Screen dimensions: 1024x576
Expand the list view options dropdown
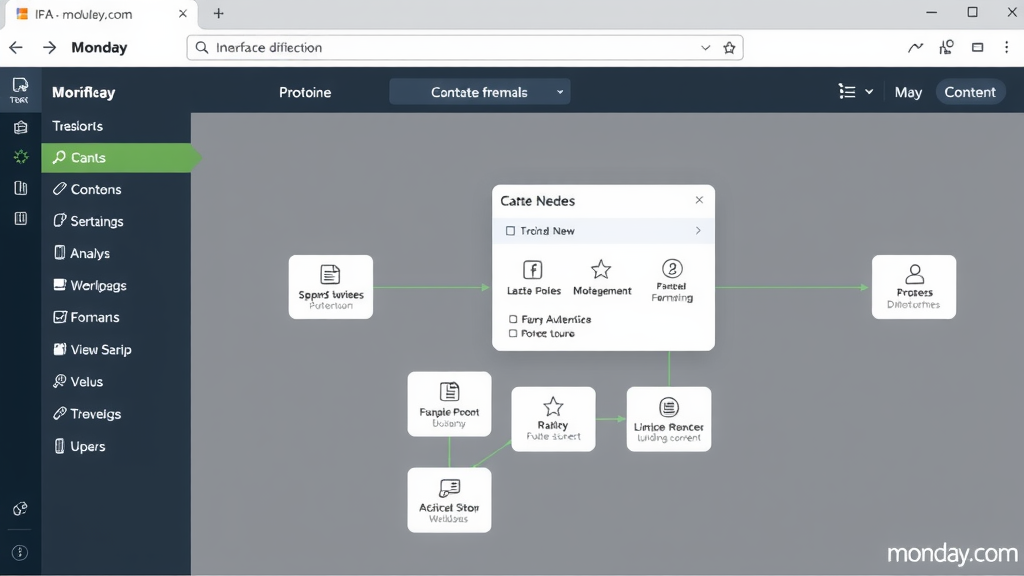coord(855,92)
